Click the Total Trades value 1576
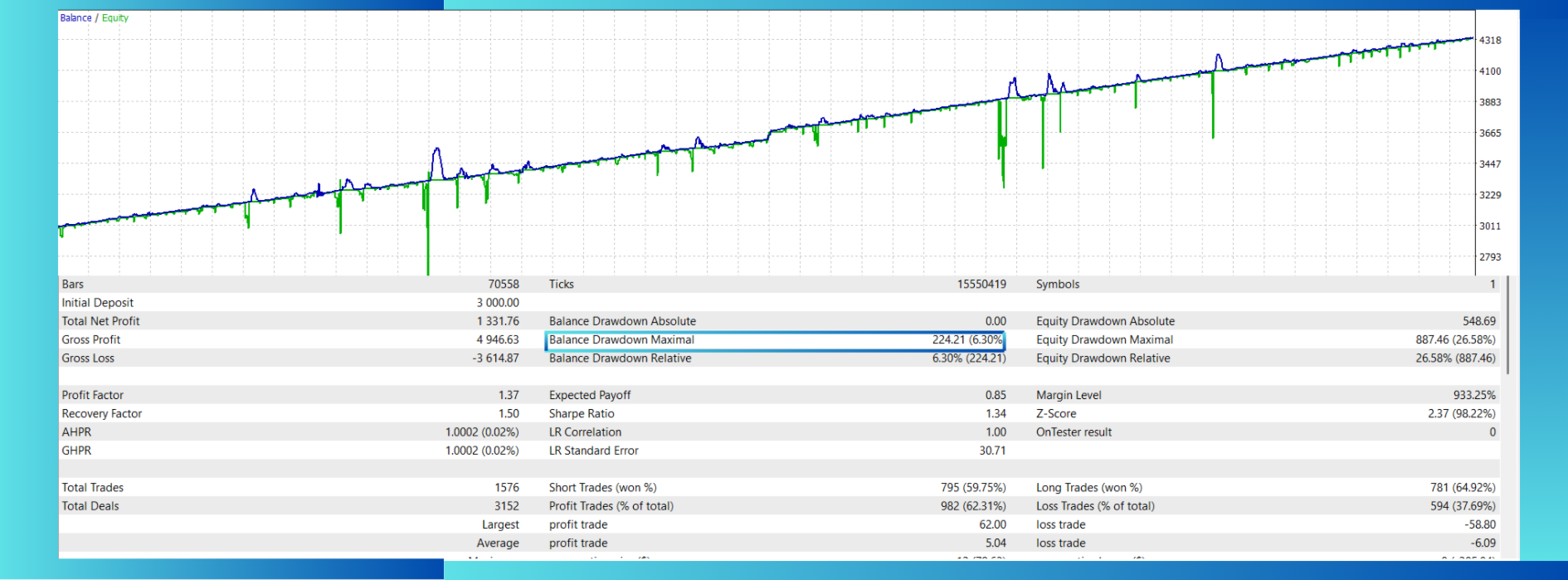 pyautogui.click(x=507, y=488)
